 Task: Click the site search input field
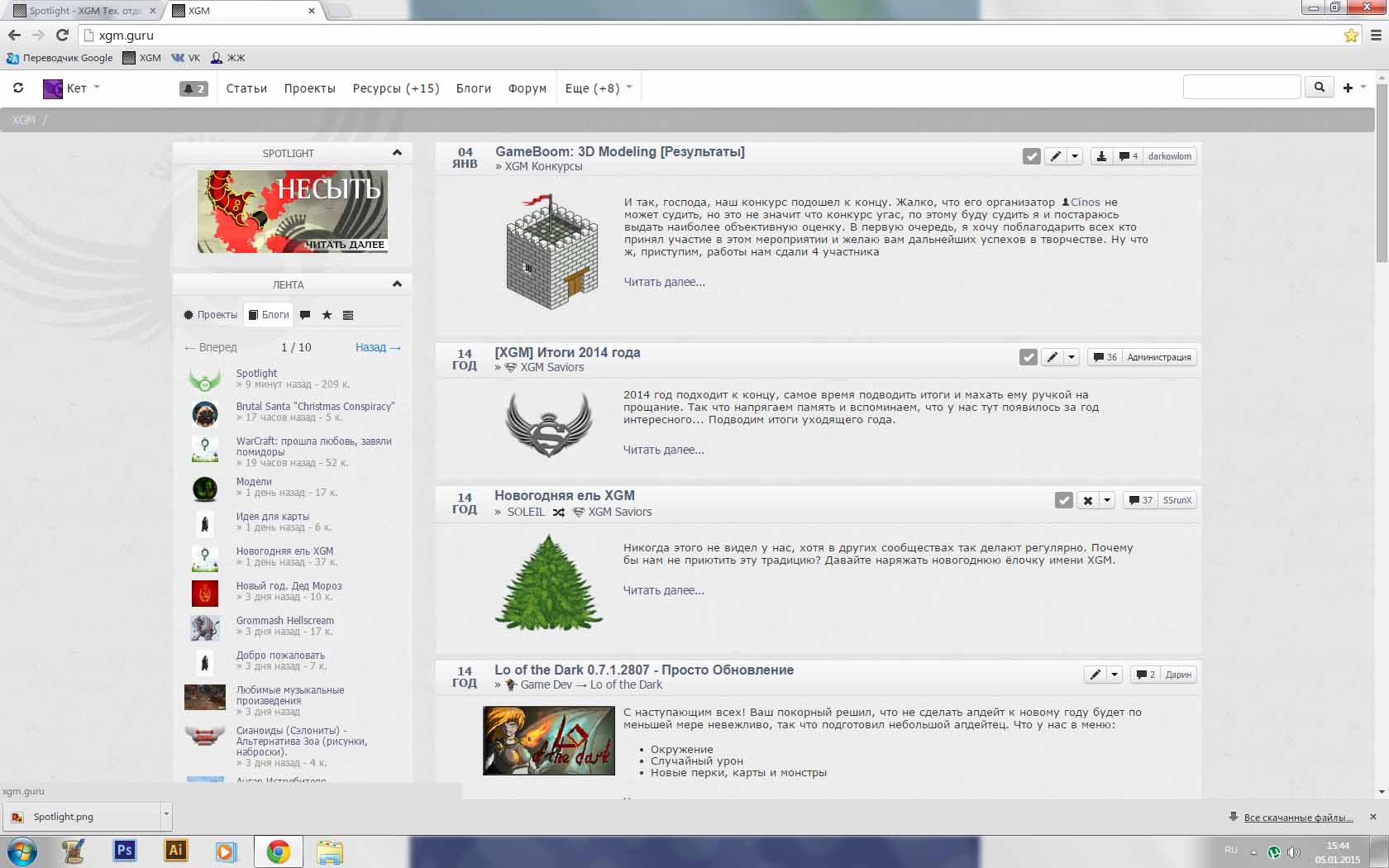pyautogui.click(x=1242, y=87)
